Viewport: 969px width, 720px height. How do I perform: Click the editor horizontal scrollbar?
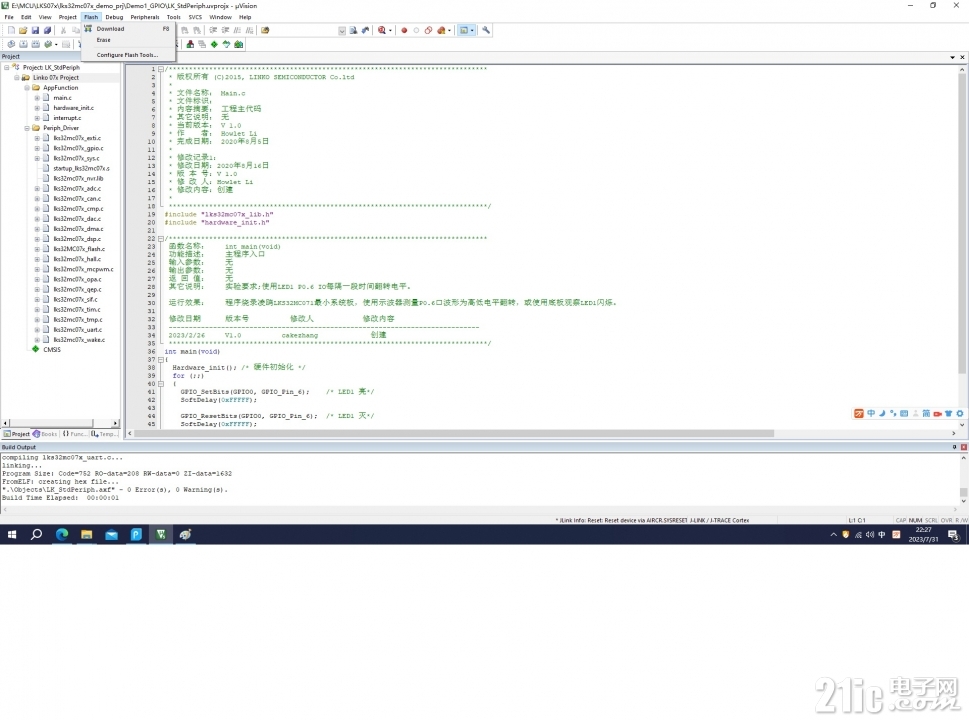click(454, 433)
